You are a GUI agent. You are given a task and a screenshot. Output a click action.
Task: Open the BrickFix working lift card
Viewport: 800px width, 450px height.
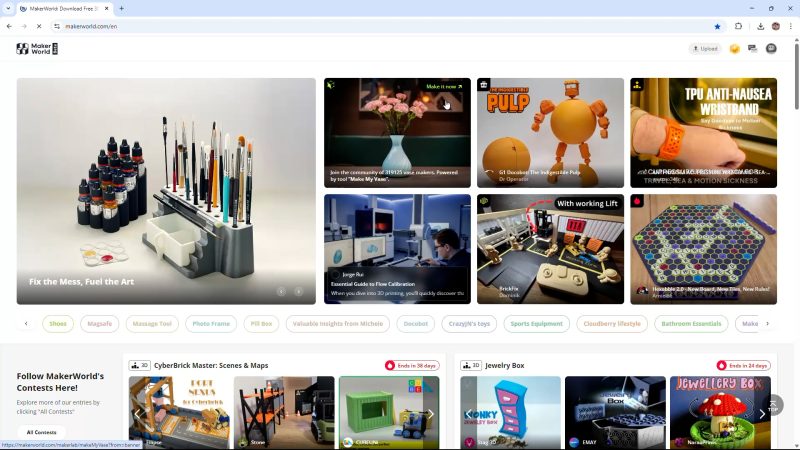551,249
